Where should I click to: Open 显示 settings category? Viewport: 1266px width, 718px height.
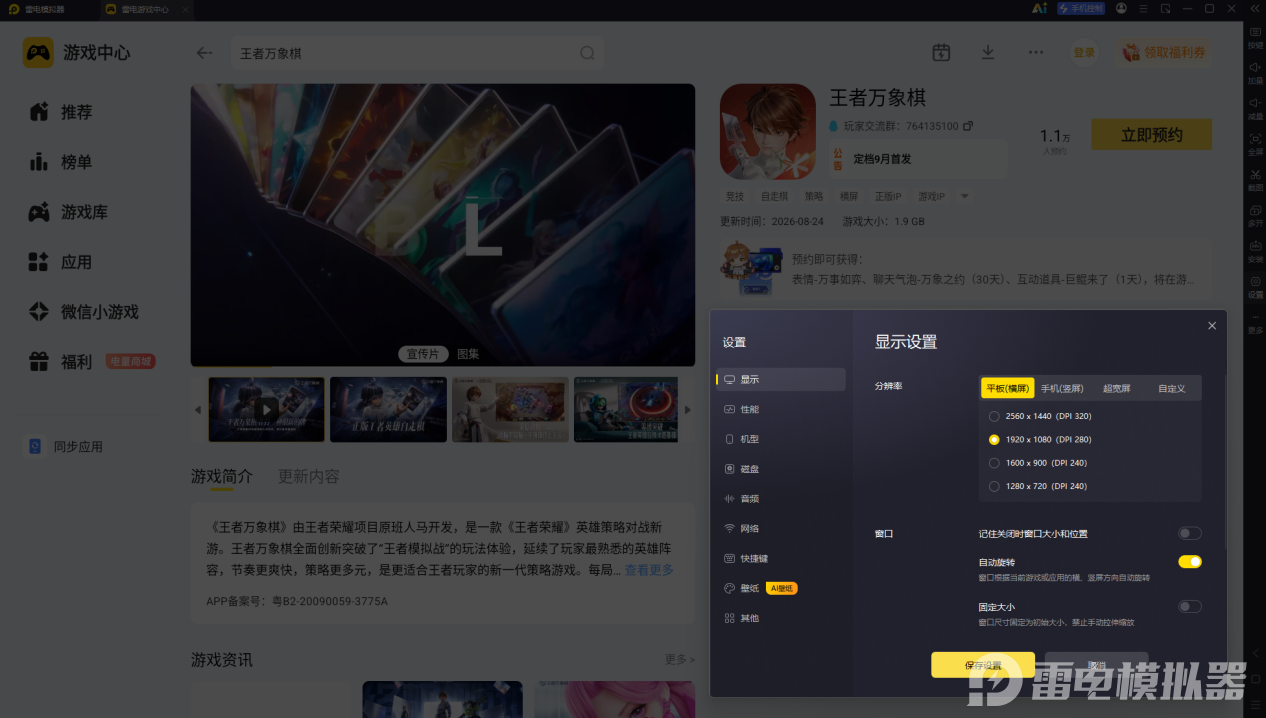coord(781,379)
